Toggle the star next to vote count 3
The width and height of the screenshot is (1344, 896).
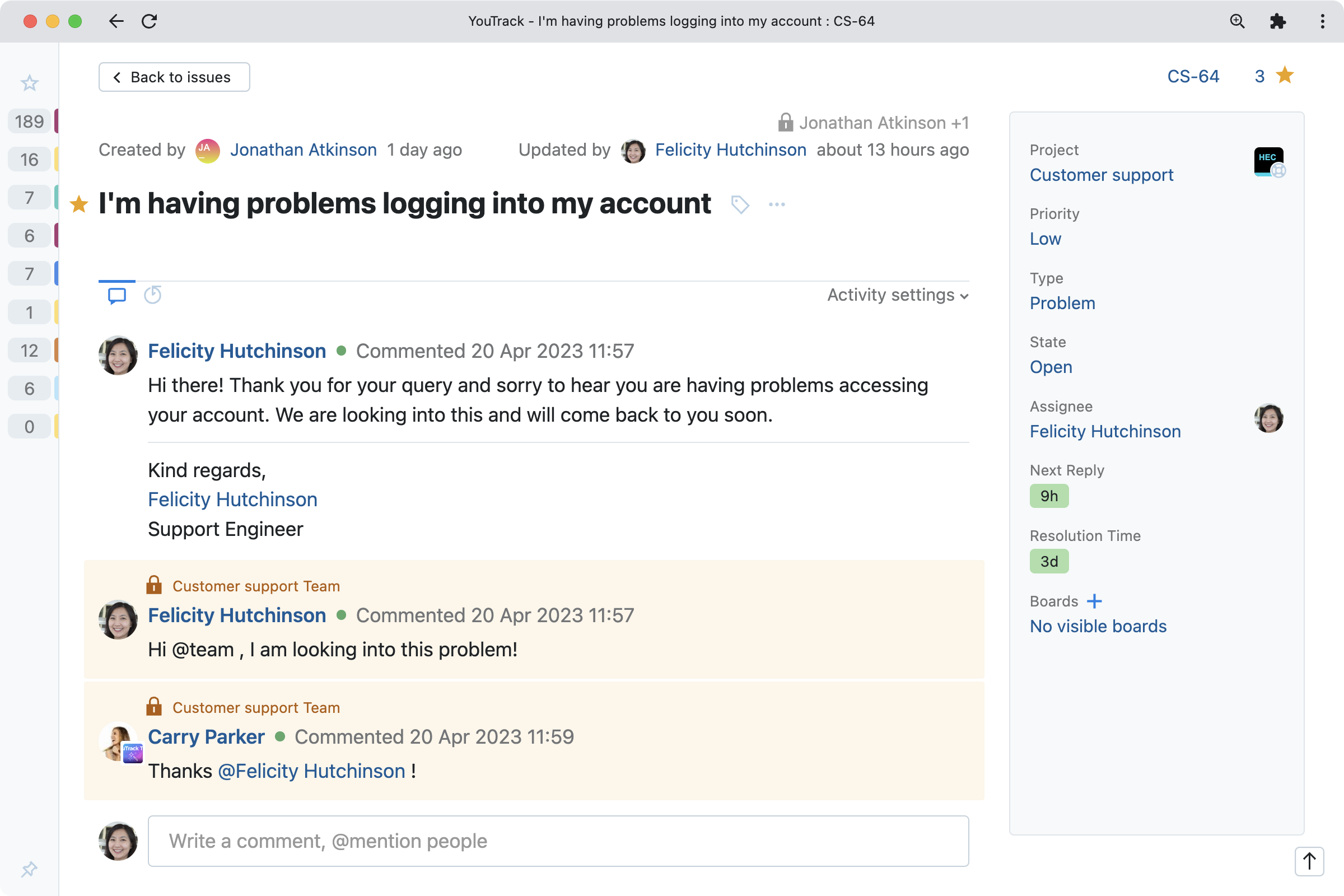1285,76
